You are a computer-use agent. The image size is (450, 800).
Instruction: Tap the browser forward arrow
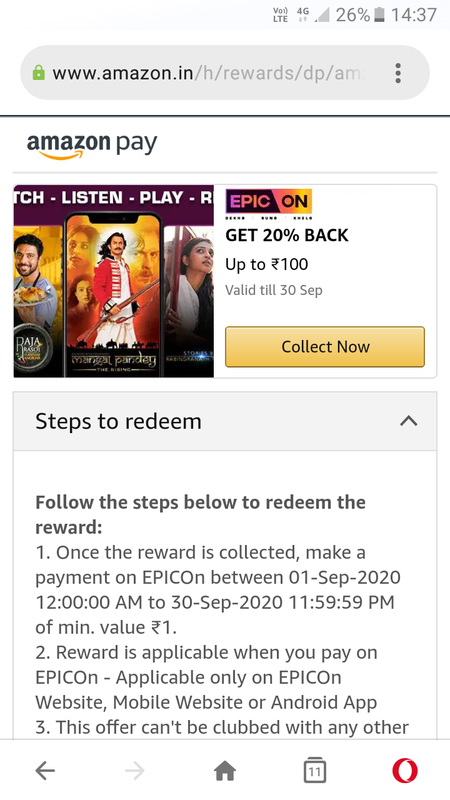point(135,770)
